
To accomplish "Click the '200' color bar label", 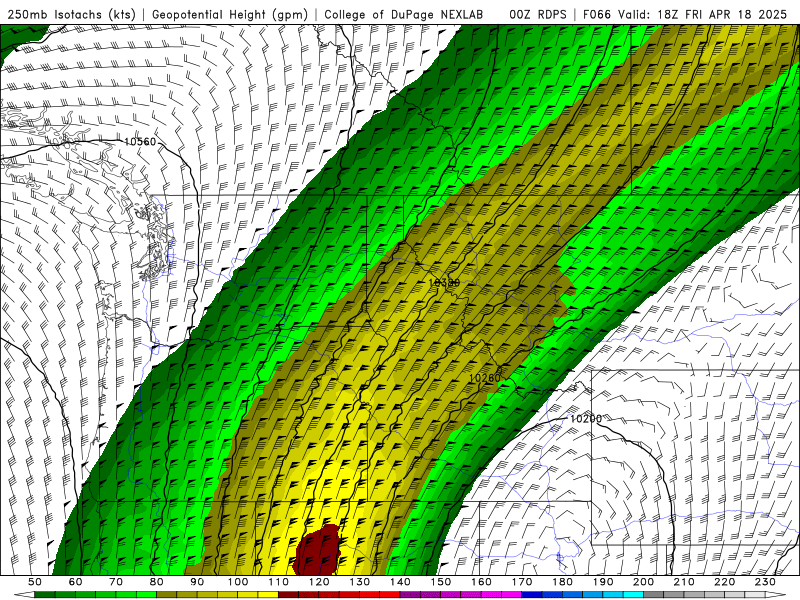I will pyautogui.click(x=643, y=582).
